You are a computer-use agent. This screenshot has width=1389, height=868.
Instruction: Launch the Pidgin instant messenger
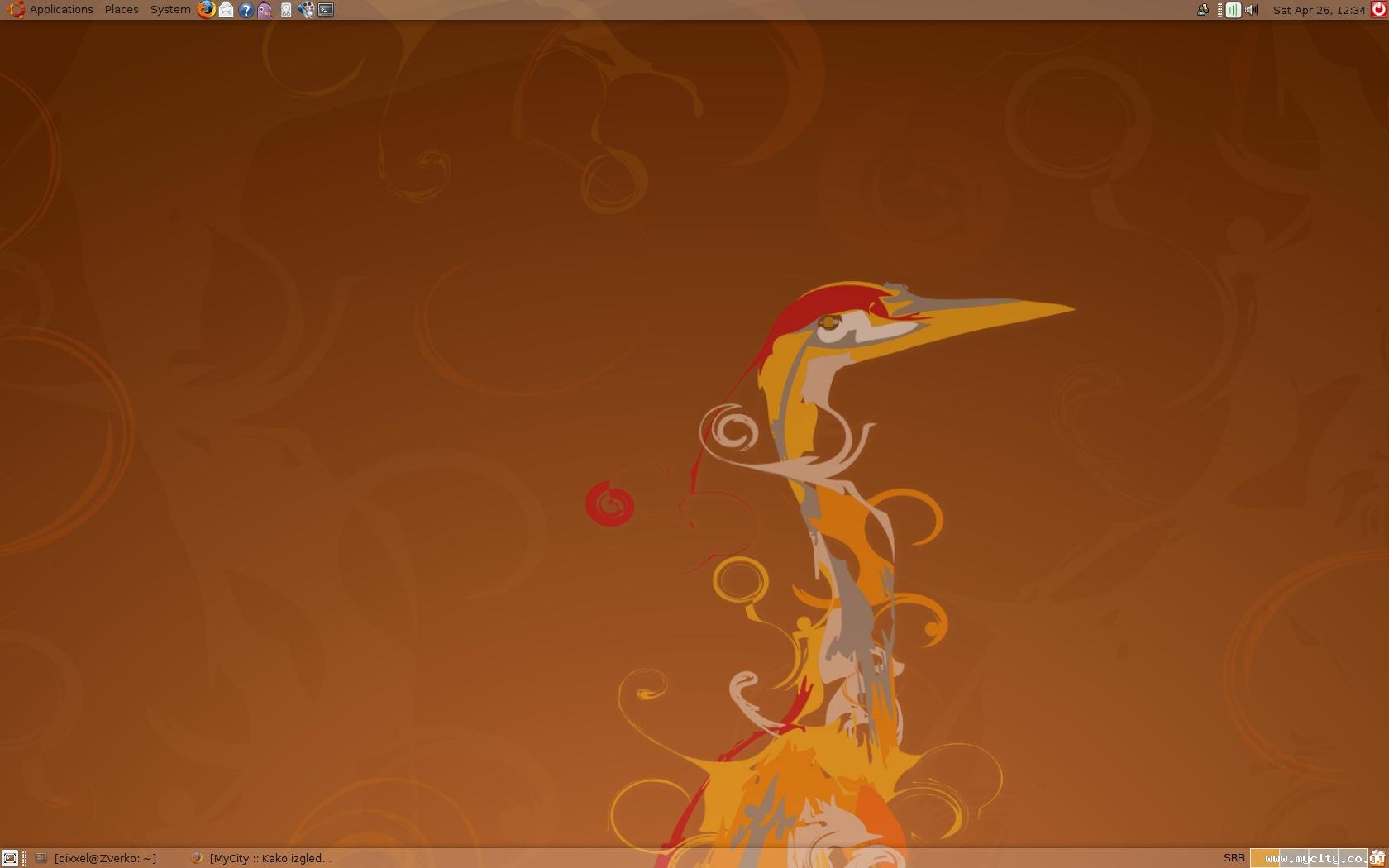(x=265, y=10)
